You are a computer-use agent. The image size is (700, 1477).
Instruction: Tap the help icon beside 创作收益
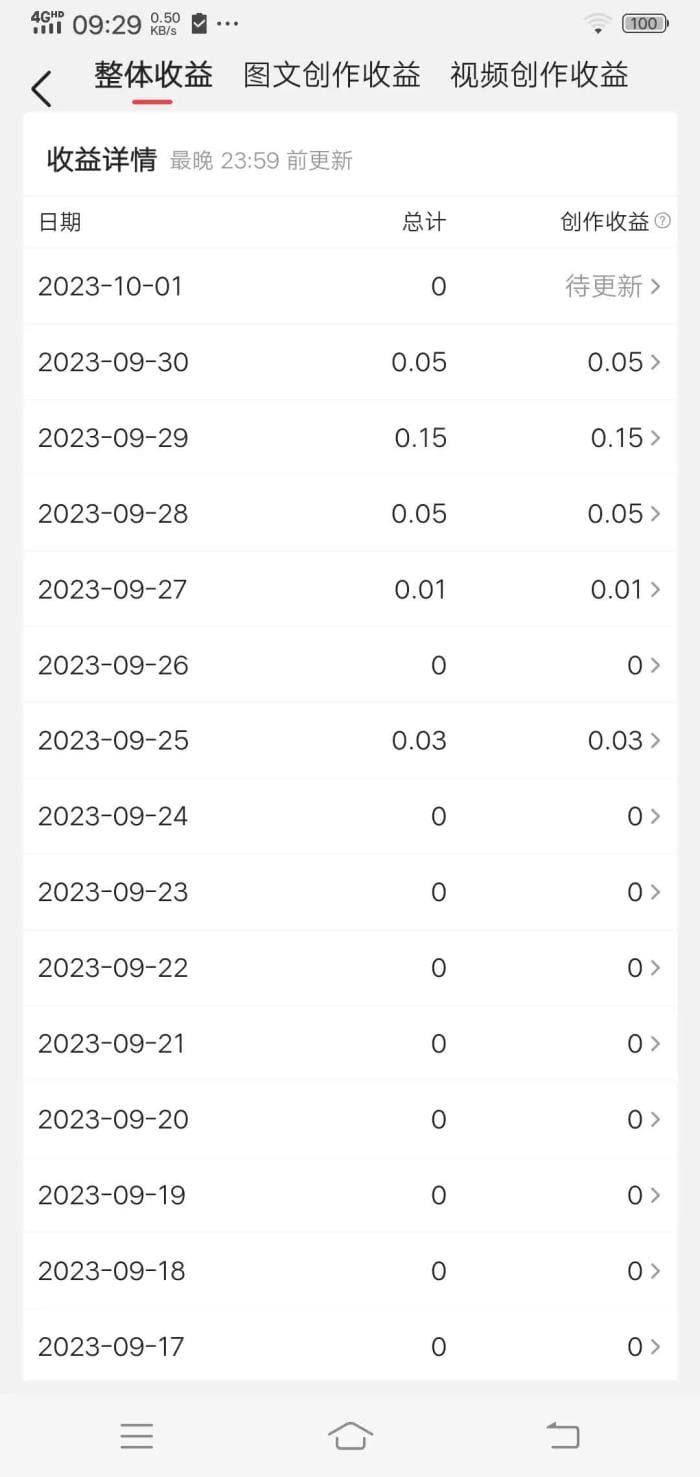point(662,222)
